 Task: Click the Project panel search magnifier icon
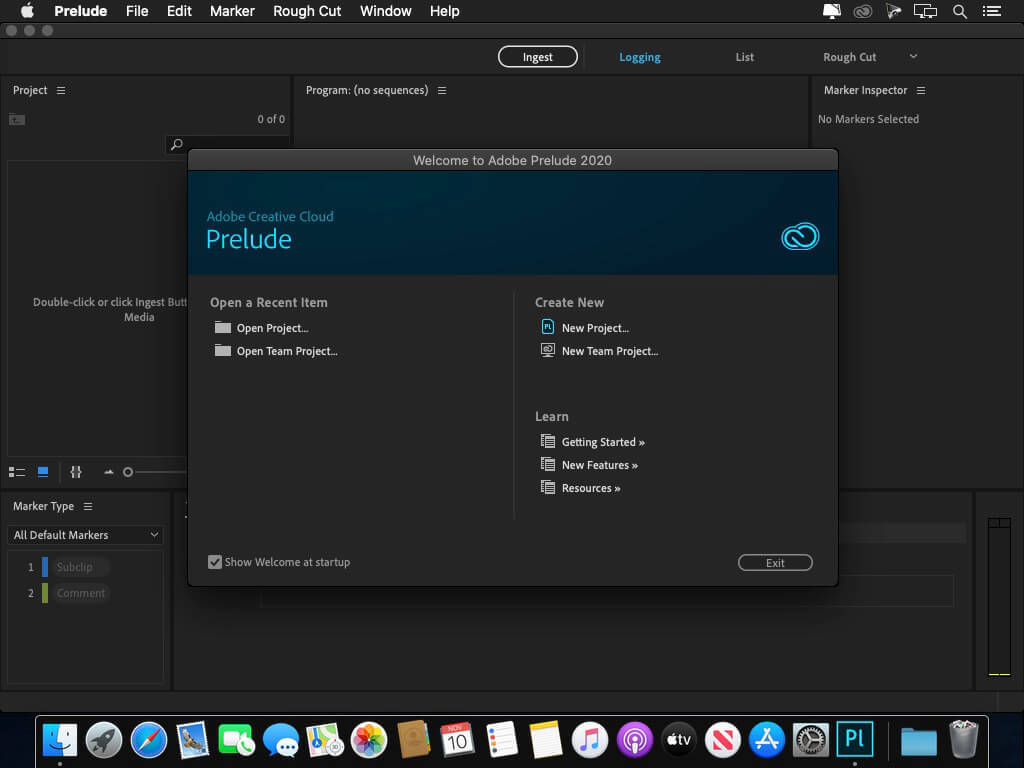click(x=176, y=145)
